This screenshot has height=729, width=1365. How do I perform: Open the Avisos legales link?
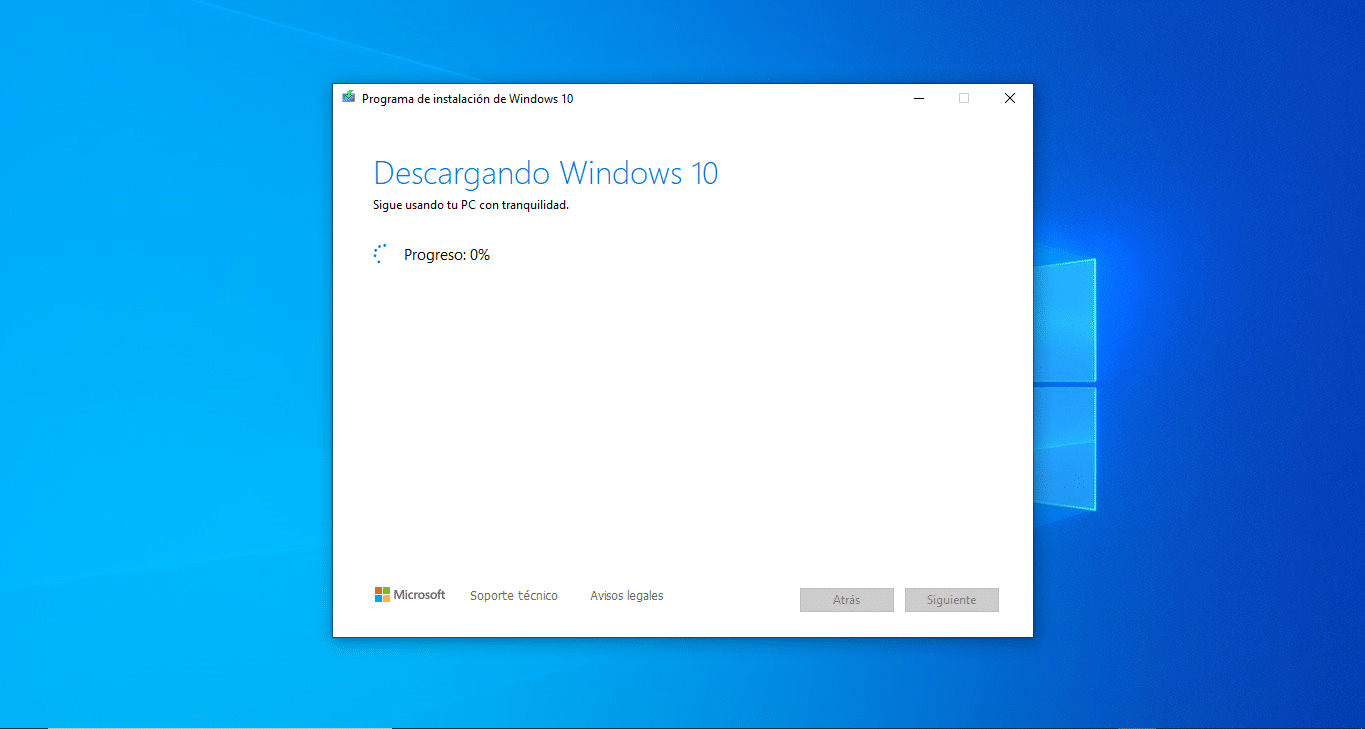tap(626, 596)
